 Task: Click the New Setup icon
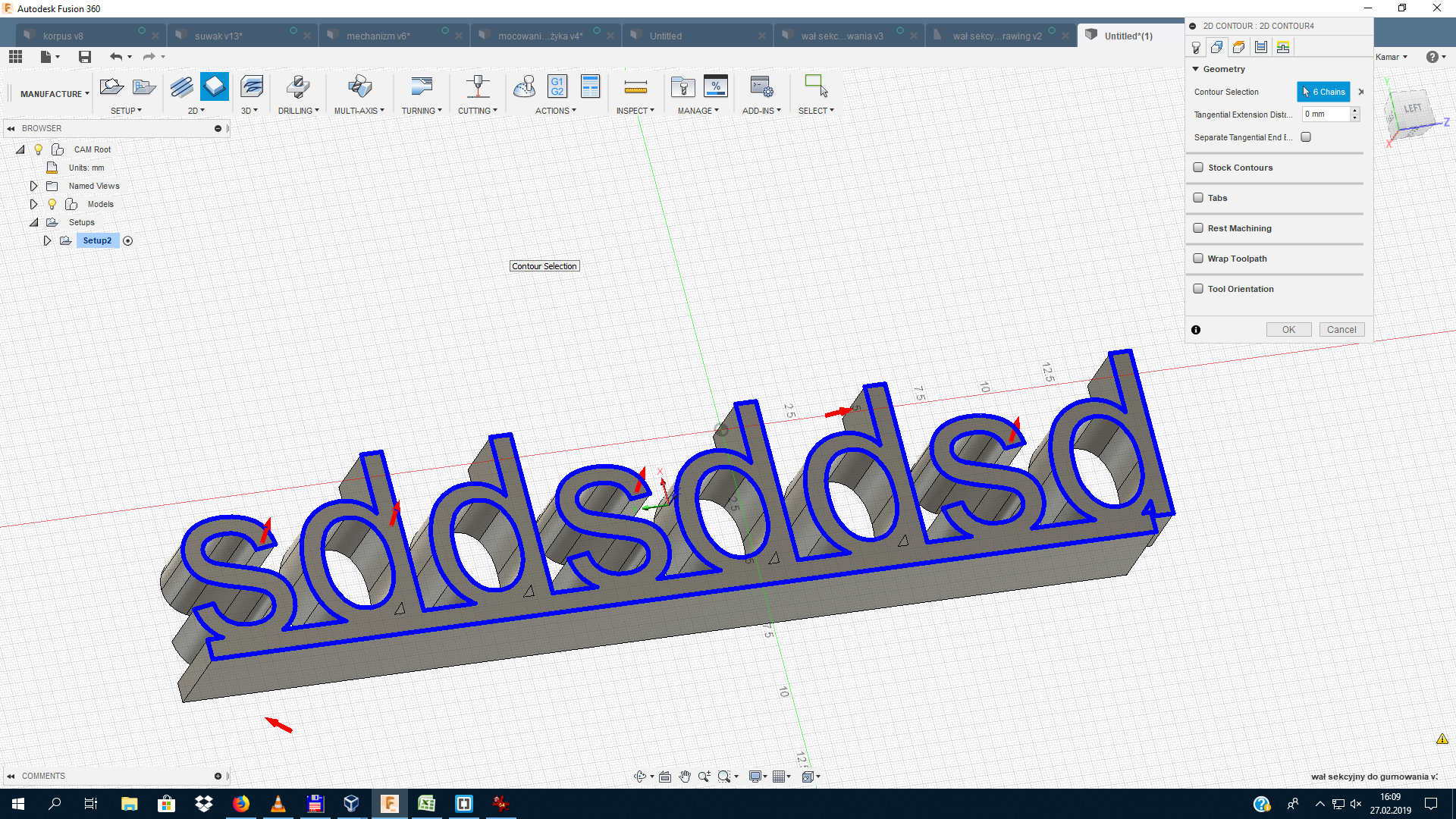point(111,86)
